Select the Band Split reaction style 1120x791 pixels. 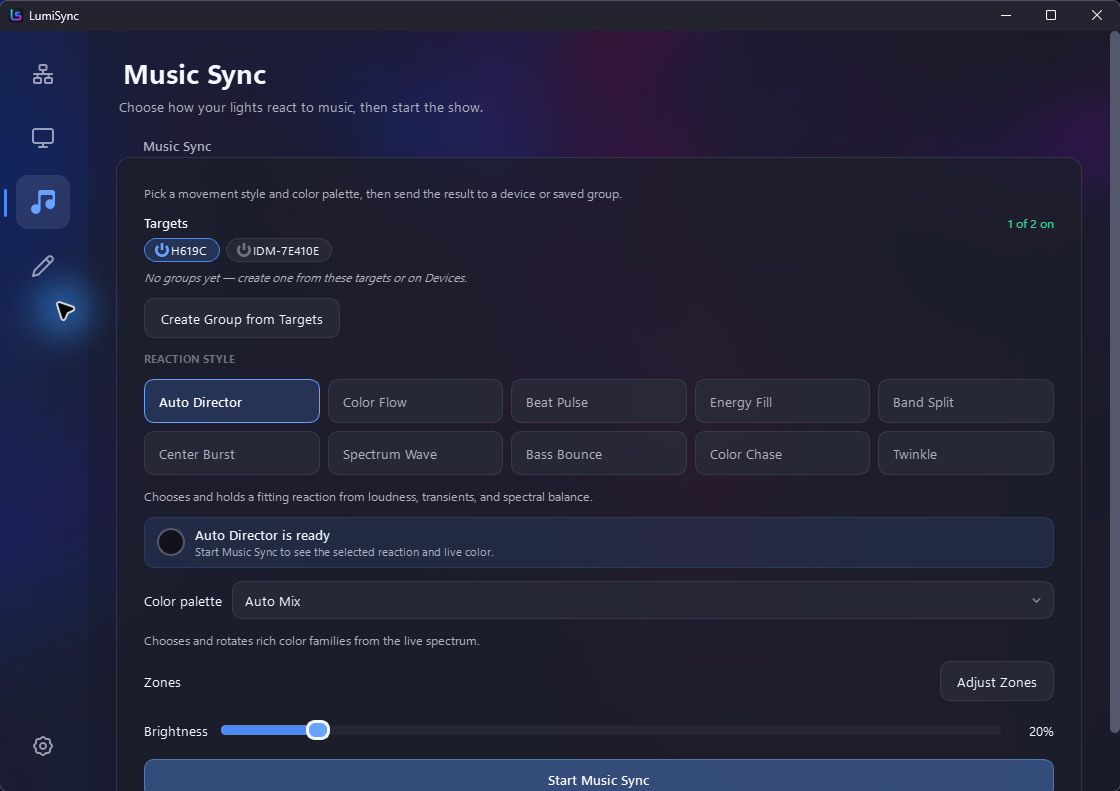click(966, 402)
